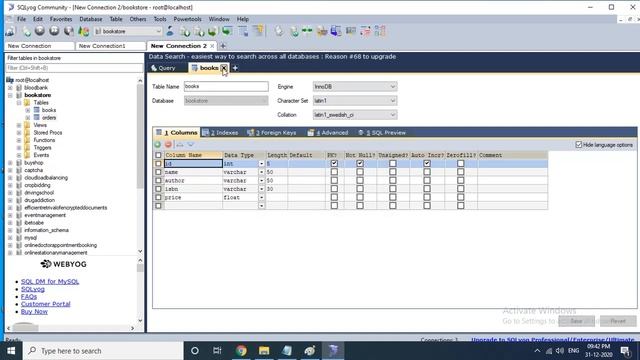Tick the select-all checkbox in column header
This screenshot has width=640, height=360.
coord(158,155)
